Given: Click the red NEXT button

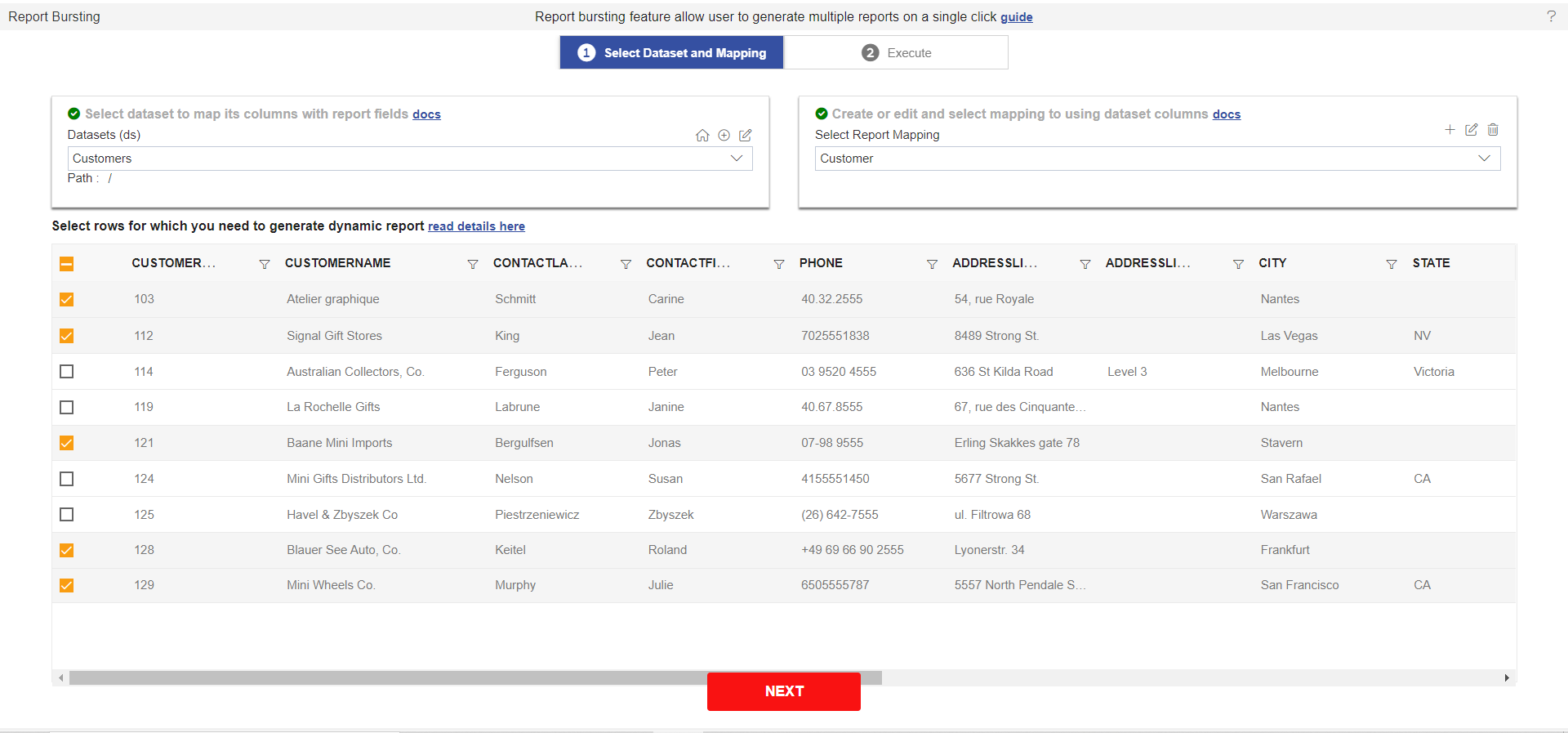Looking at the screenshot, I should click(784, 691).
